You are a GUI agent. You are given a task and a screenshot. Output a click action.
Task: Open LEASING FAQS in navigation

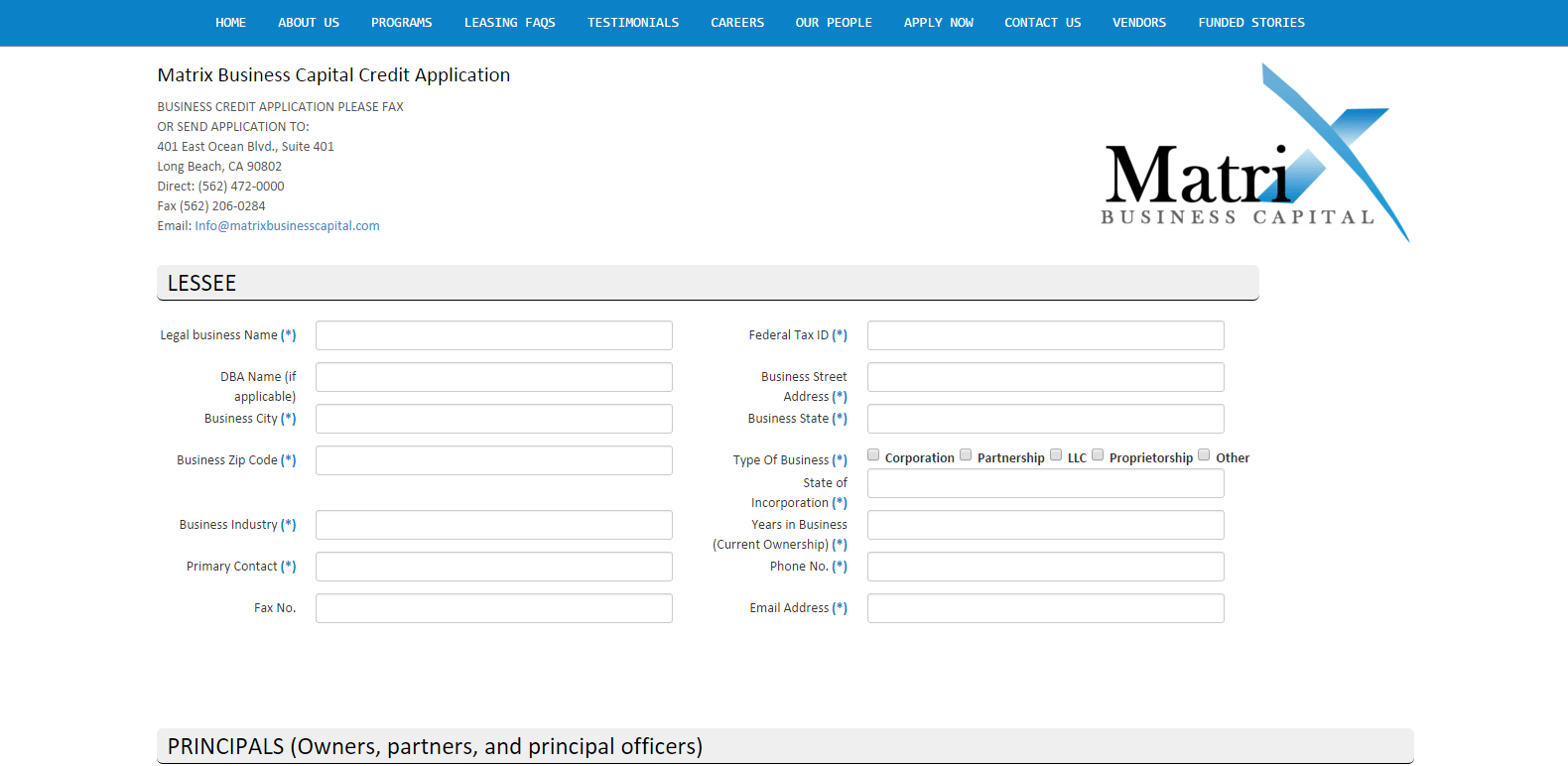point(509,23)
